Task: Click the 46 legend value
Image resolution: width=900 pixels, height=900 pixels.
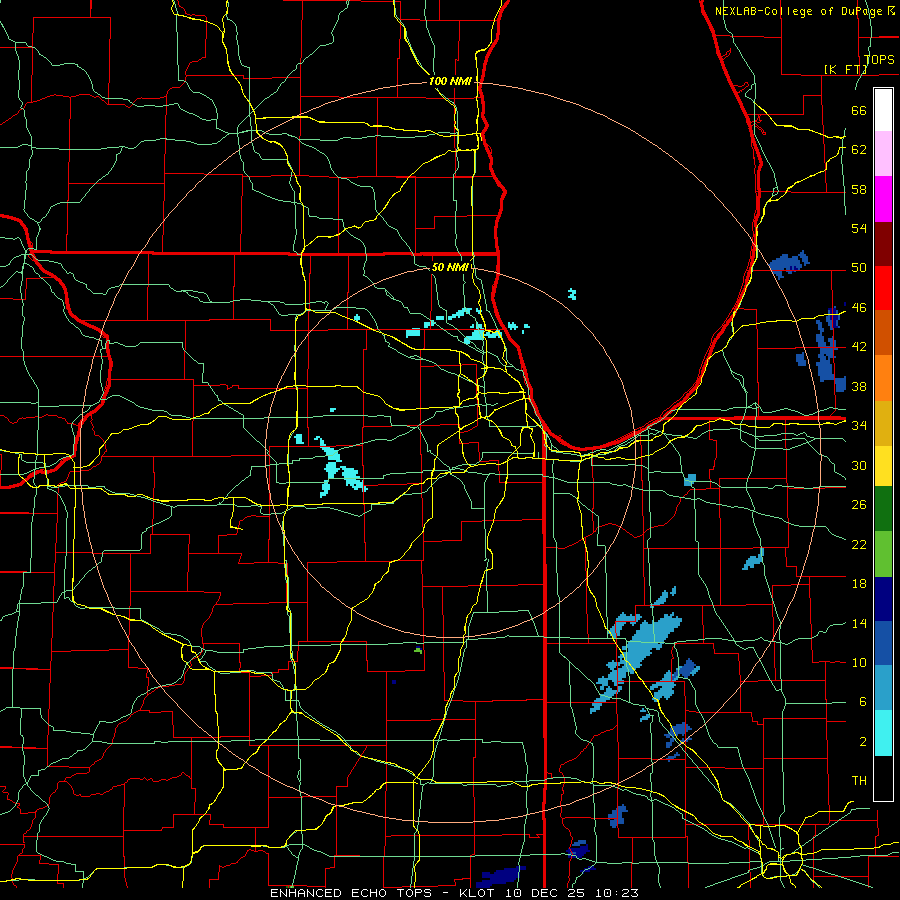Action: [x=859, y=308]
